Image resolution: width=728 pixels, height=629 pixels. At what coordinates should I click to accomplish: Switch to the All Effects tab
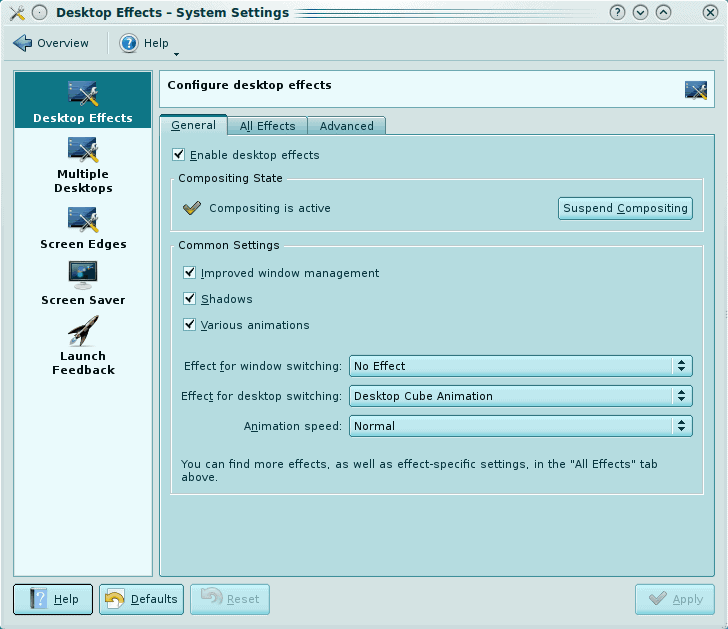267,126
